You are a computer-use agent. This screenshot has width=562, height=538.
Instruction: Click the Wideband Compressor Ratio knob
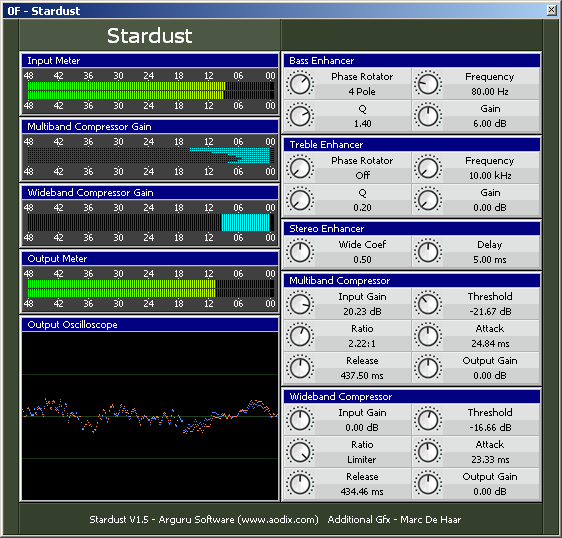(x=300, y=452)
